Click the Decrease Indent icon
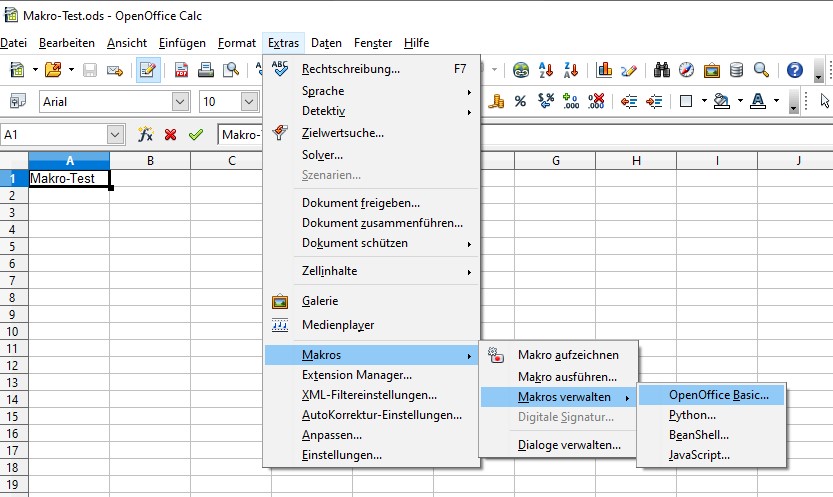833x497 pixels. [x=629, y=101]
